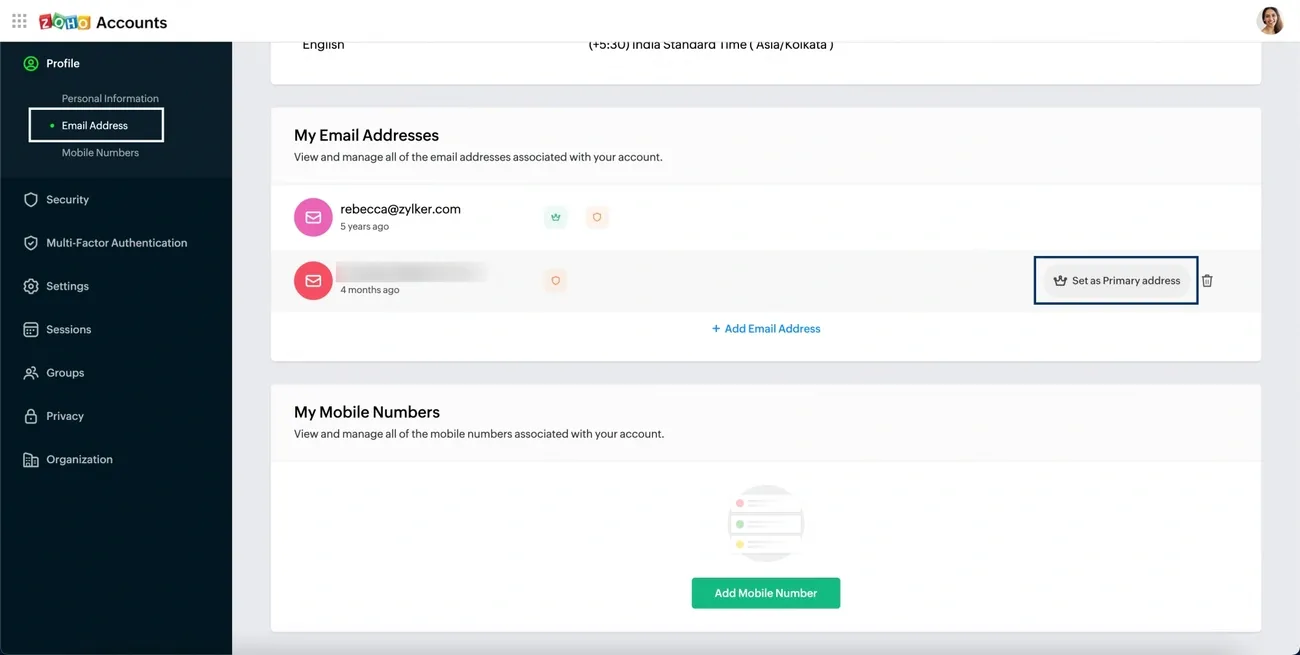Go to the Organization section
The height and width of the screenshot is (655, 1300).
pos(79,459)
